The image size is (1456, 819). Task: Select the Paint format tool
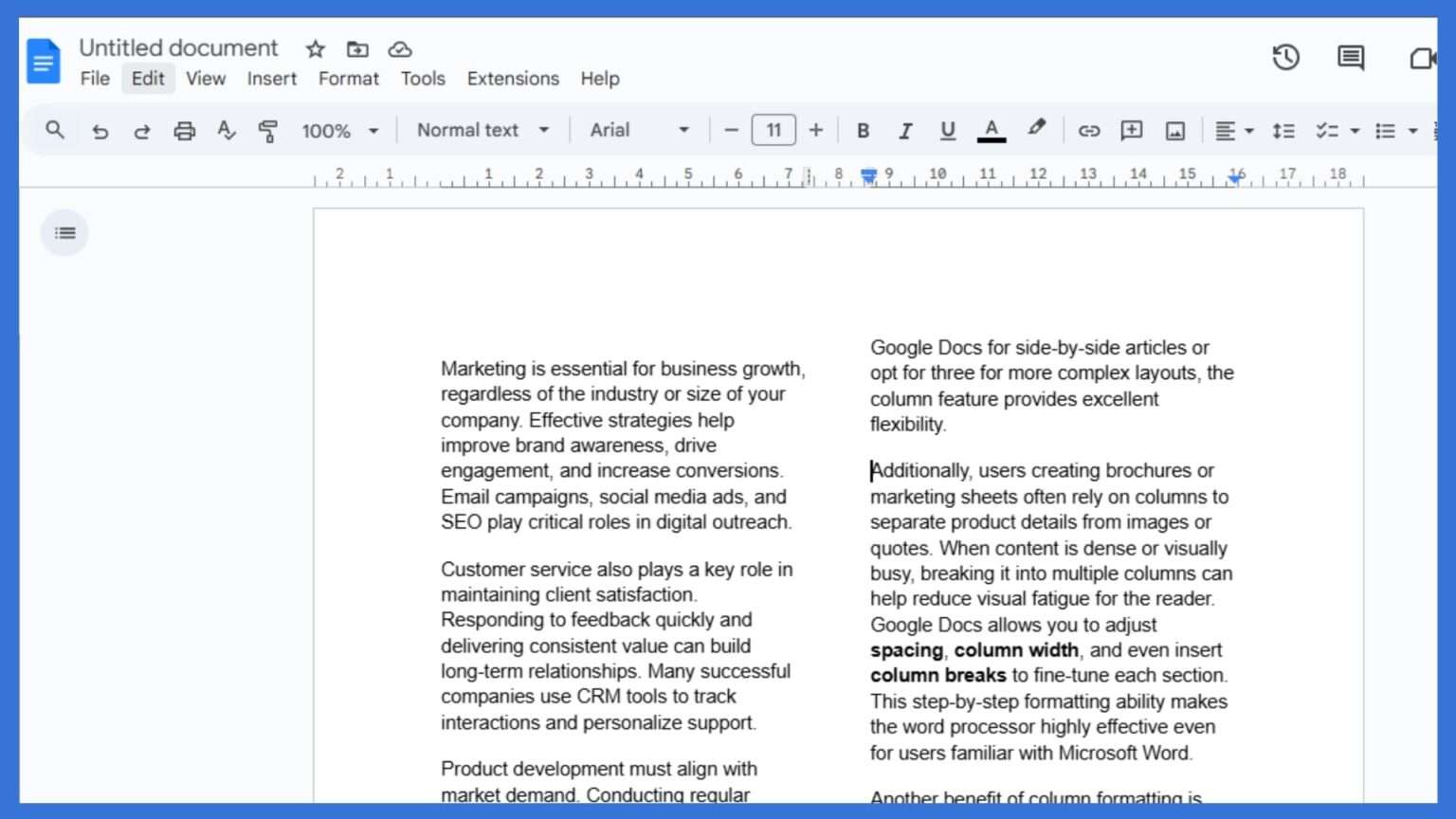[x=268, y=130]
